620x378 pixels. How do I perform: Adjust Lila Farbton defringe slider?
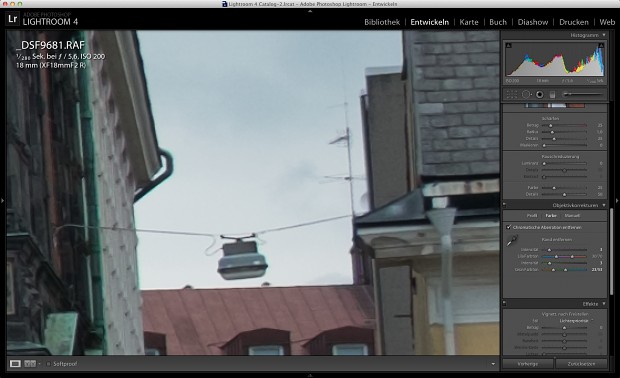[x=564, y=257]
